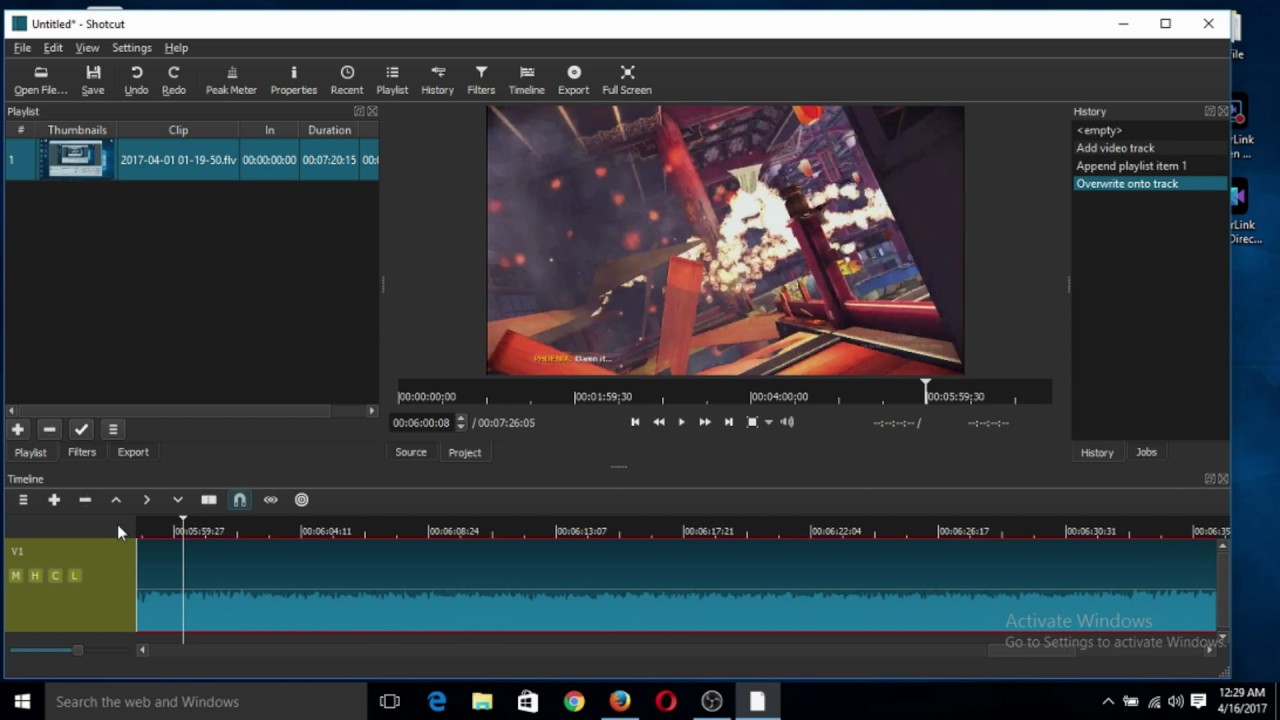Open Export tab below the playlist

(x=133, y=452)
